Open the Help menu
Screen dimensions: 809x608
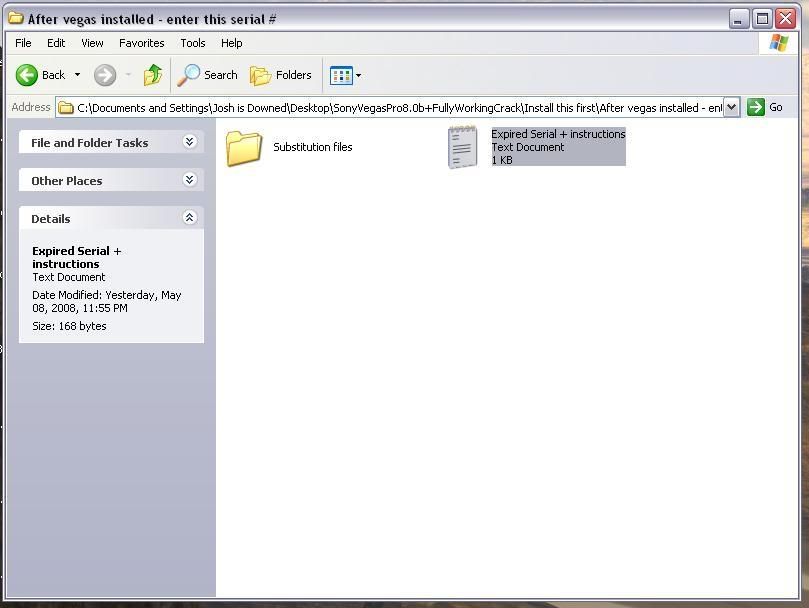(x=232, y=43)
